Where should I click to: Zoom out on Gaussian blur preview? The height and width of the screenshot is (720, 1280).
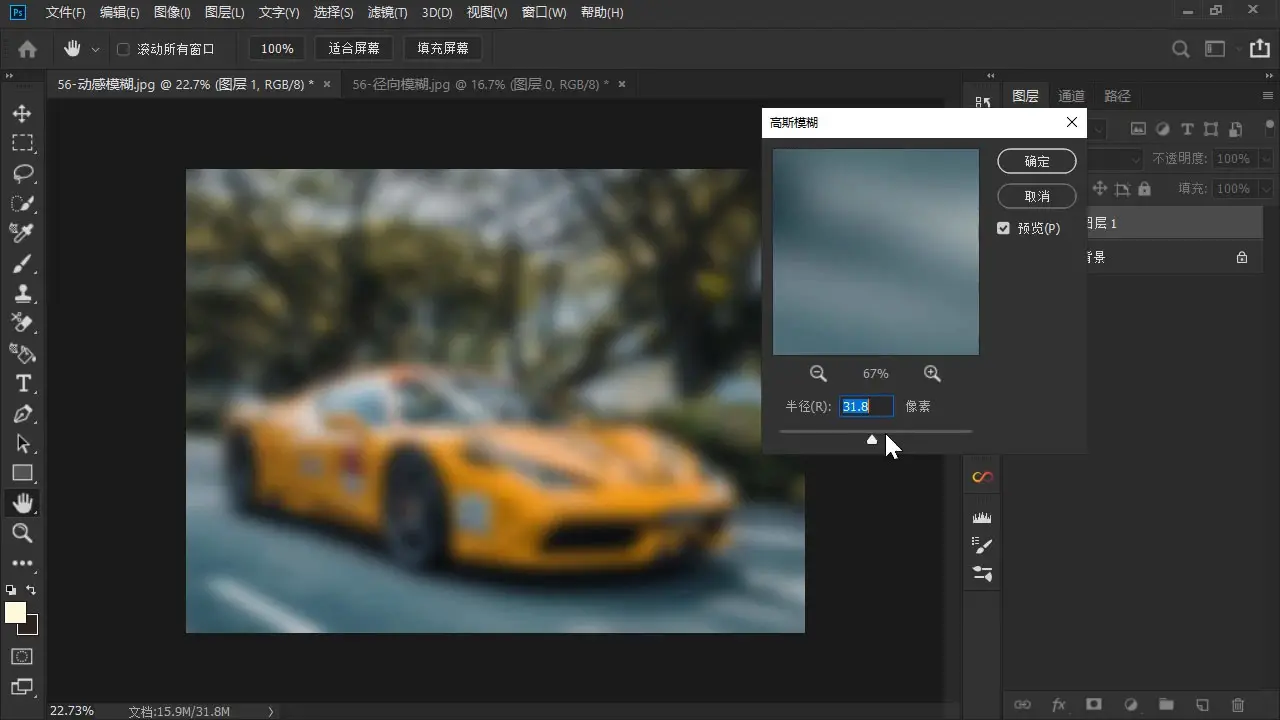pos(818,373)
